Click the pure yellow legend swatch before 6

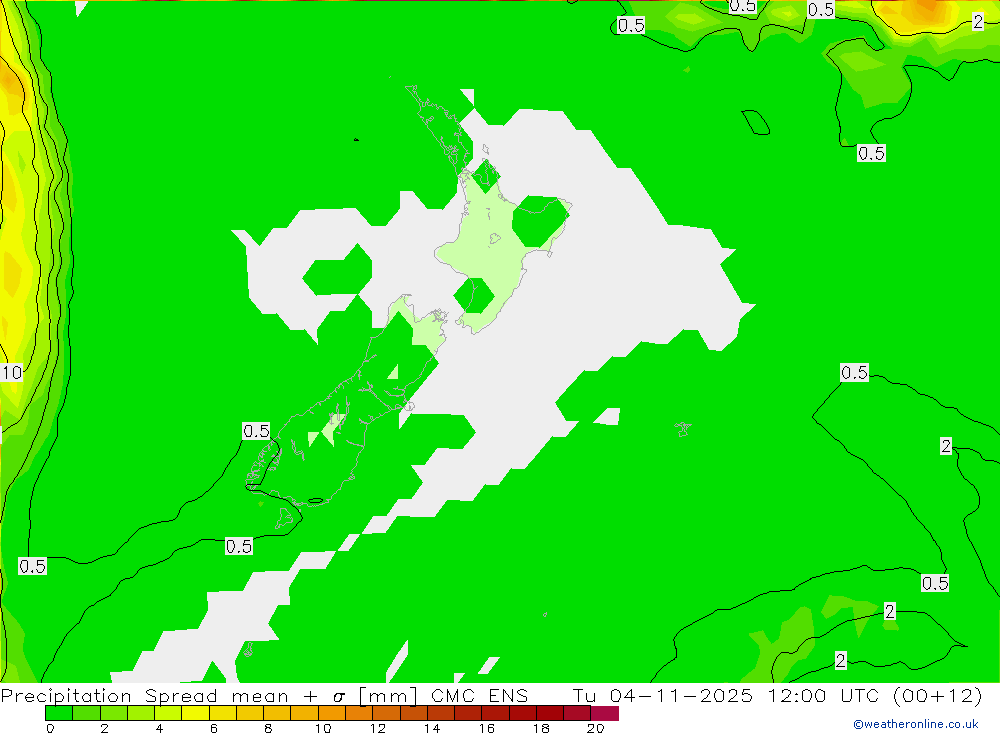195,713
